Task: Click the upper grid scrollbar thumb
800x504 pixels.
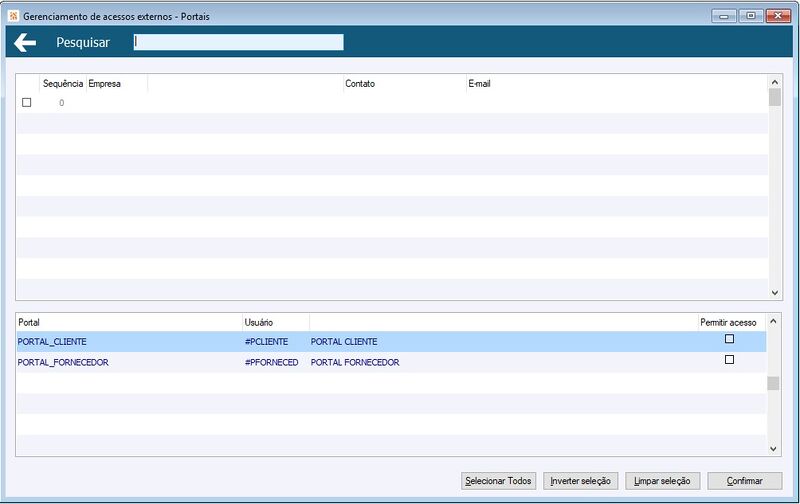Action: tap(774, 97)
